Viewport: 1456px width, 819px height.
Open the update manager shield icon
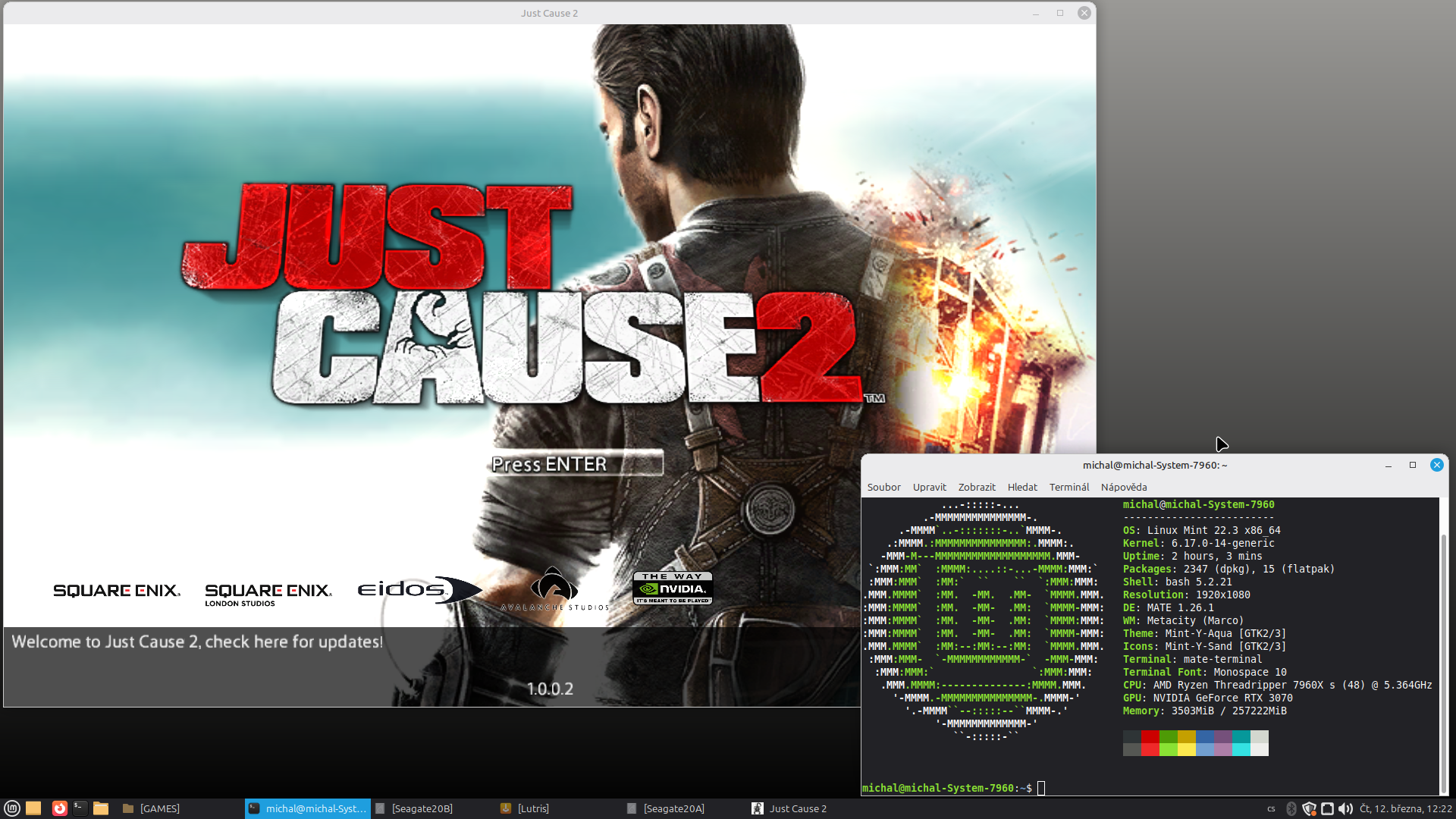pyautogui.click(x=1309, y=808)
